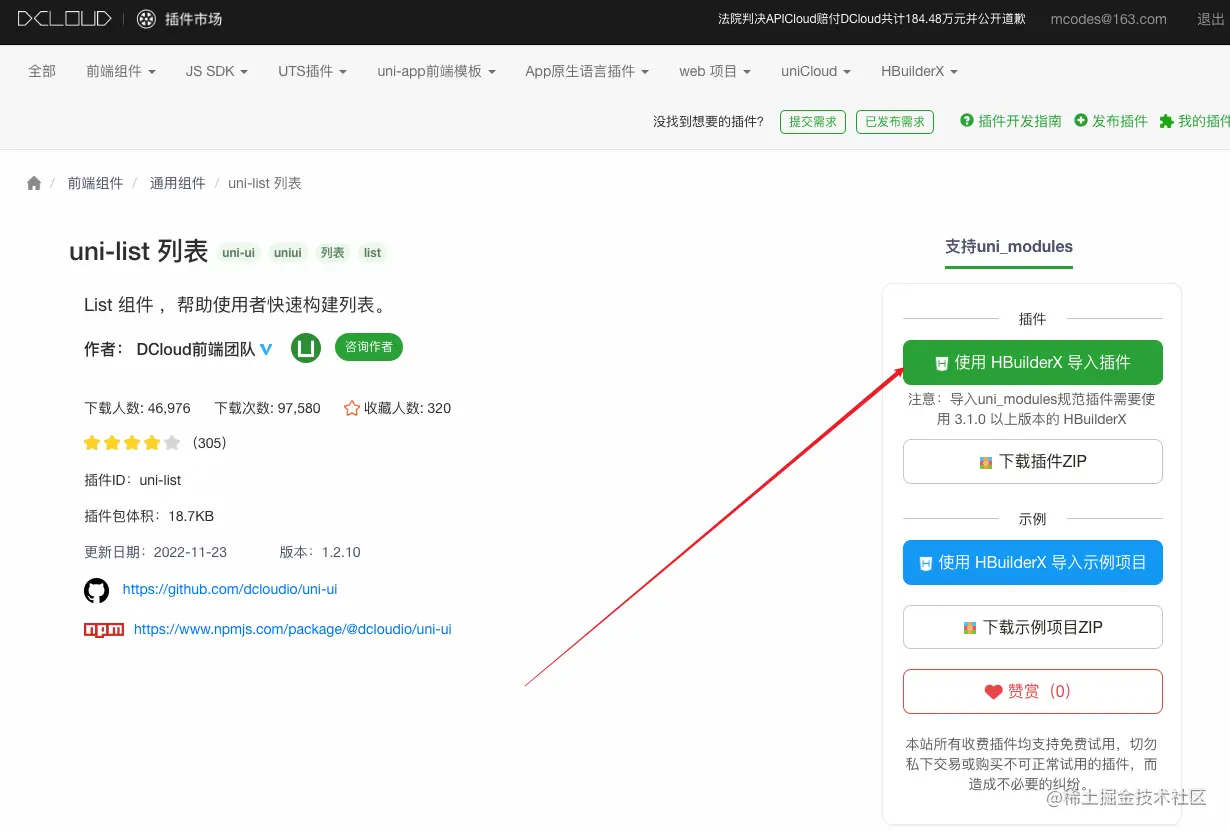The image size is (1230, 831).
Task: Click the 更新日期: 2022-11-23 text
Action: 156,552
